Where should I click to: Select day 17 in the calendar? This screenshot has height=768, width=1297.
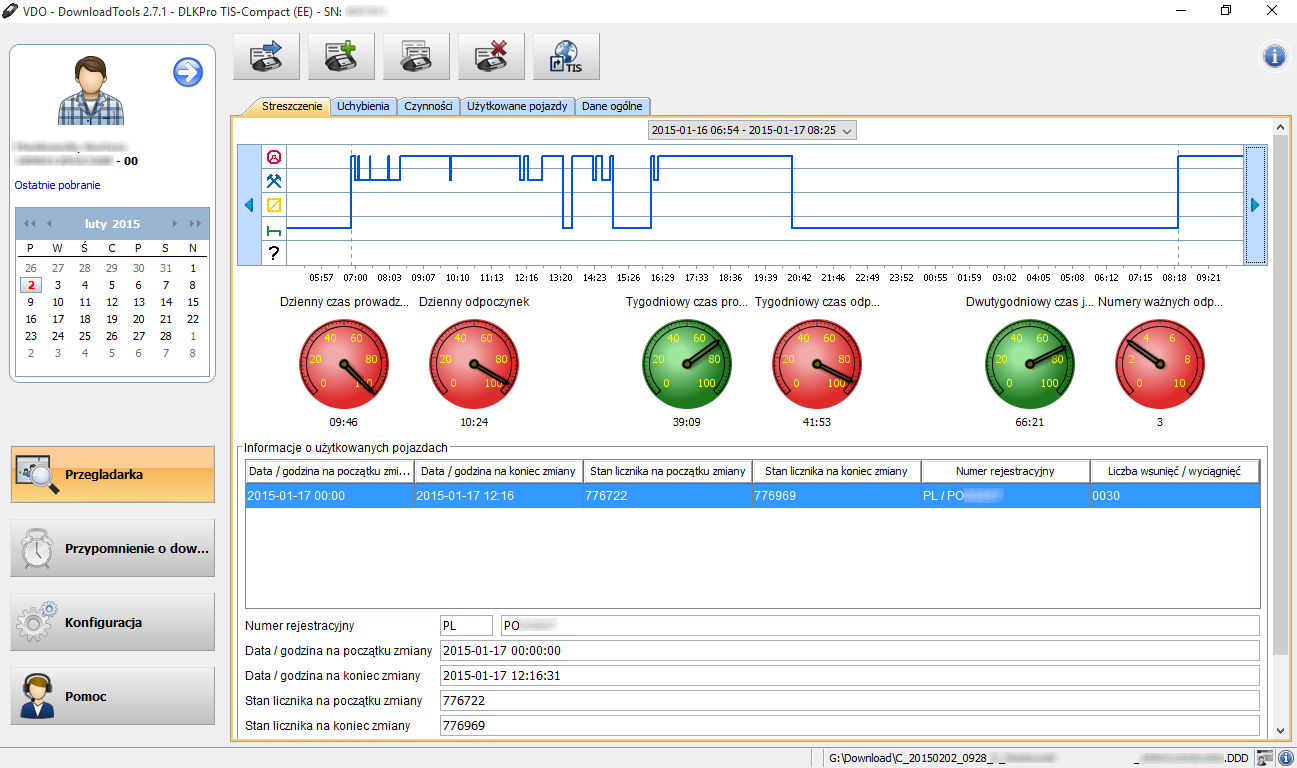point(58,319)
